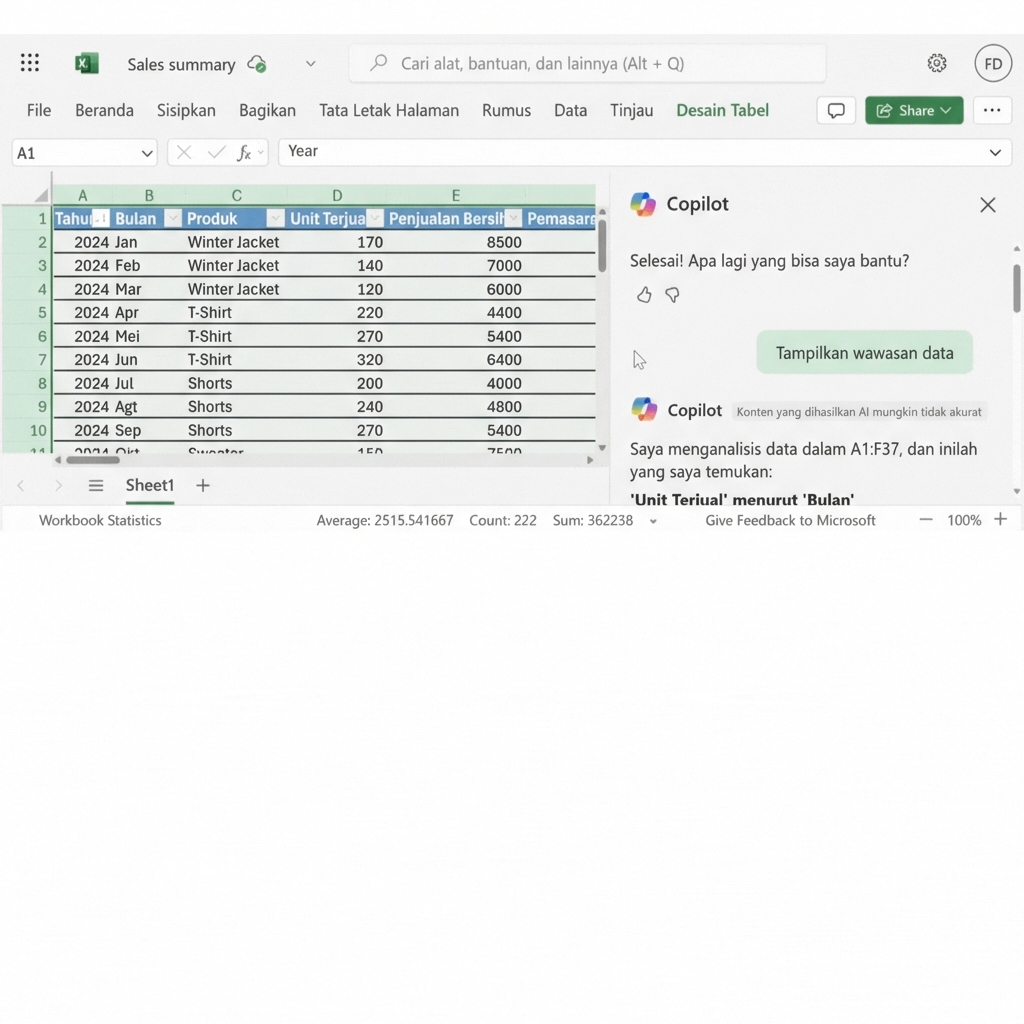
Task: Click the Copilot logo in the panel
Action: coord(643,204)
